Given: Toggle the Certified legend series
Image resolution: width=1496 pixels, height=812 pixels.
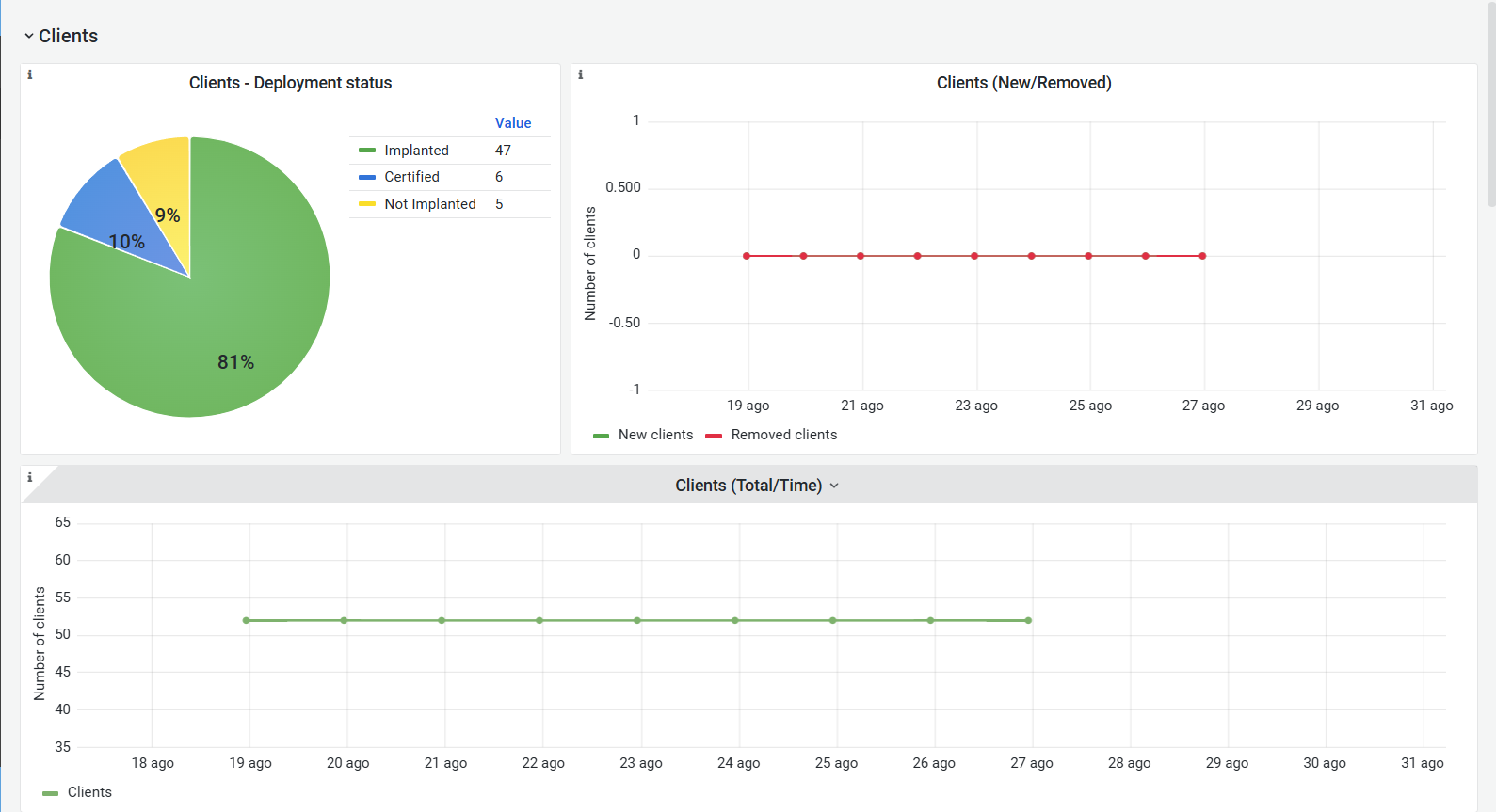Looking at the screenshot, I should tap(411, 177).
